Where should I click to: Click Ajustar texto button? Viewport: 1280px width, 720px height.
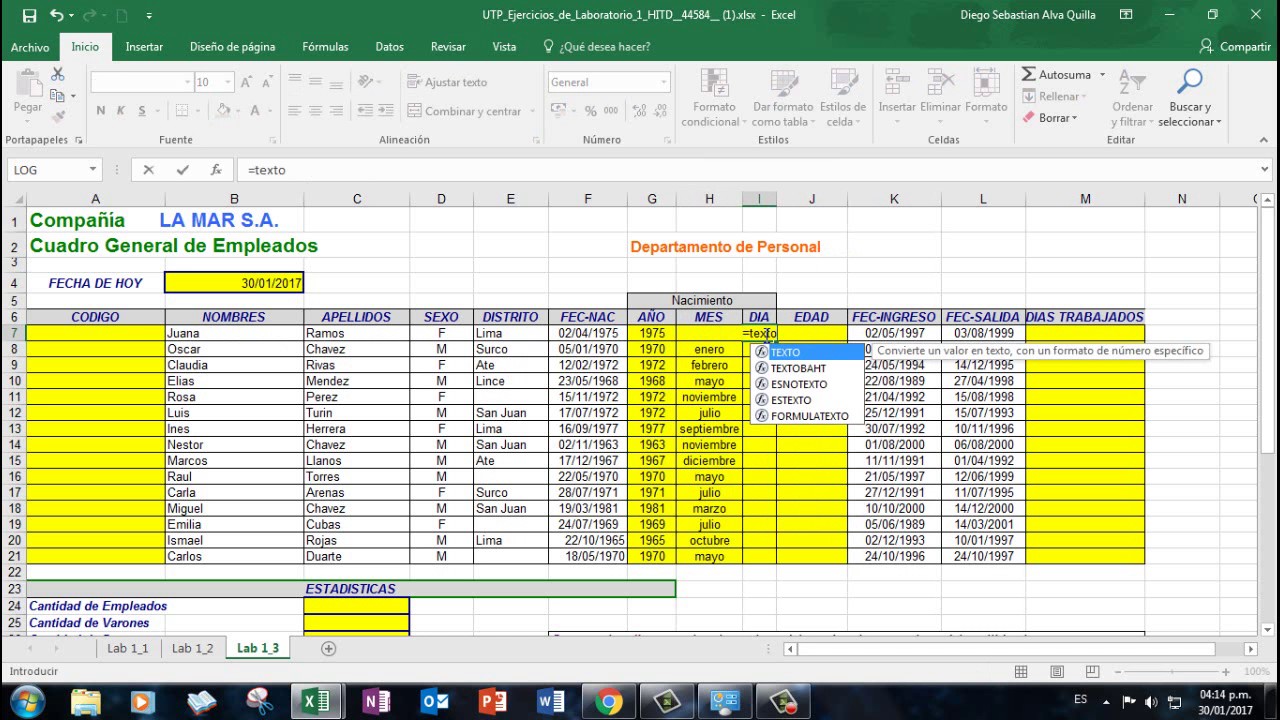pyautogui.click(x=447, y=82)
